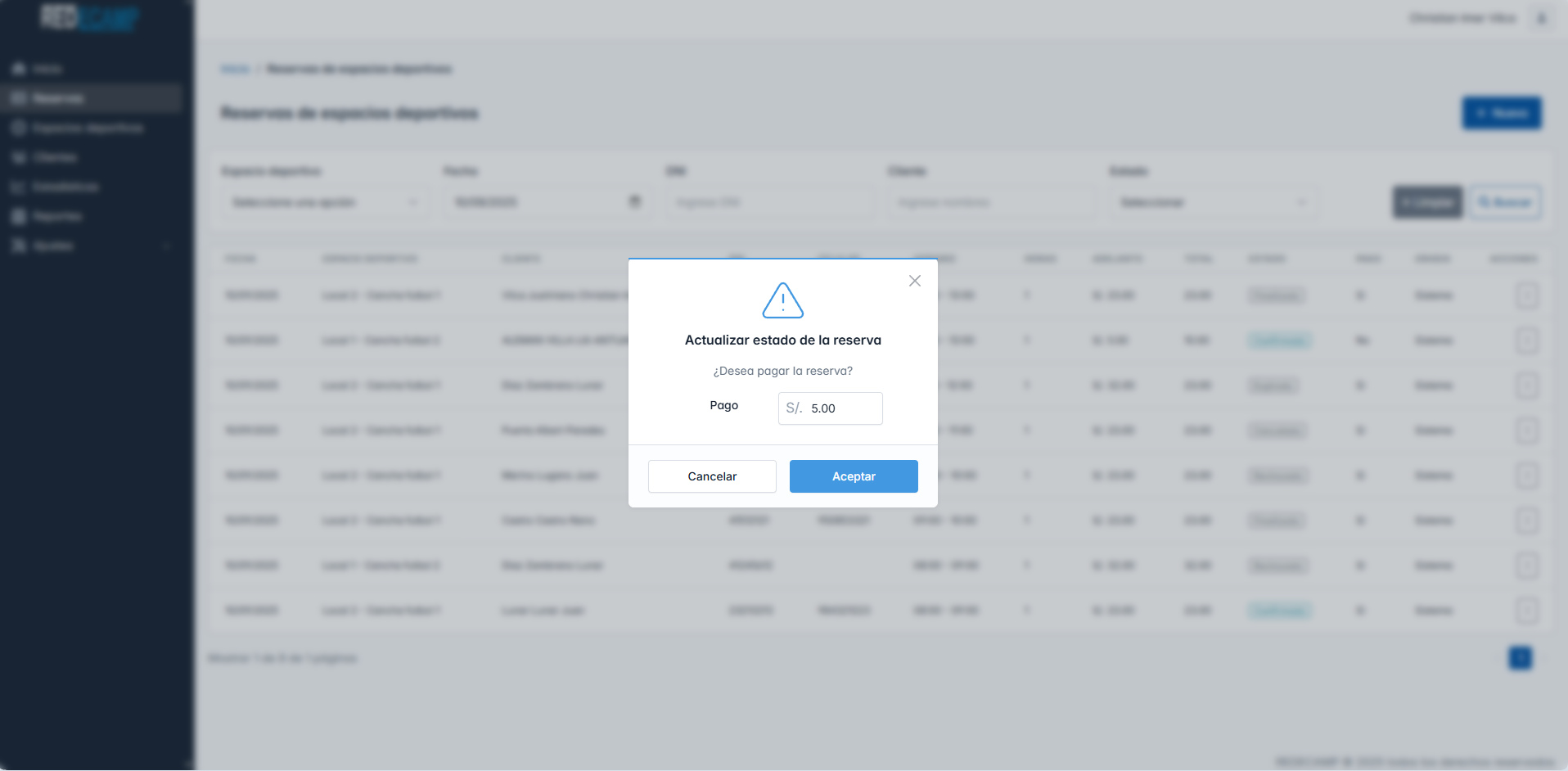This screenshot has width=1568, height=771.
Task: Click the Inicio home icon in sidebar
Action: 19,69
